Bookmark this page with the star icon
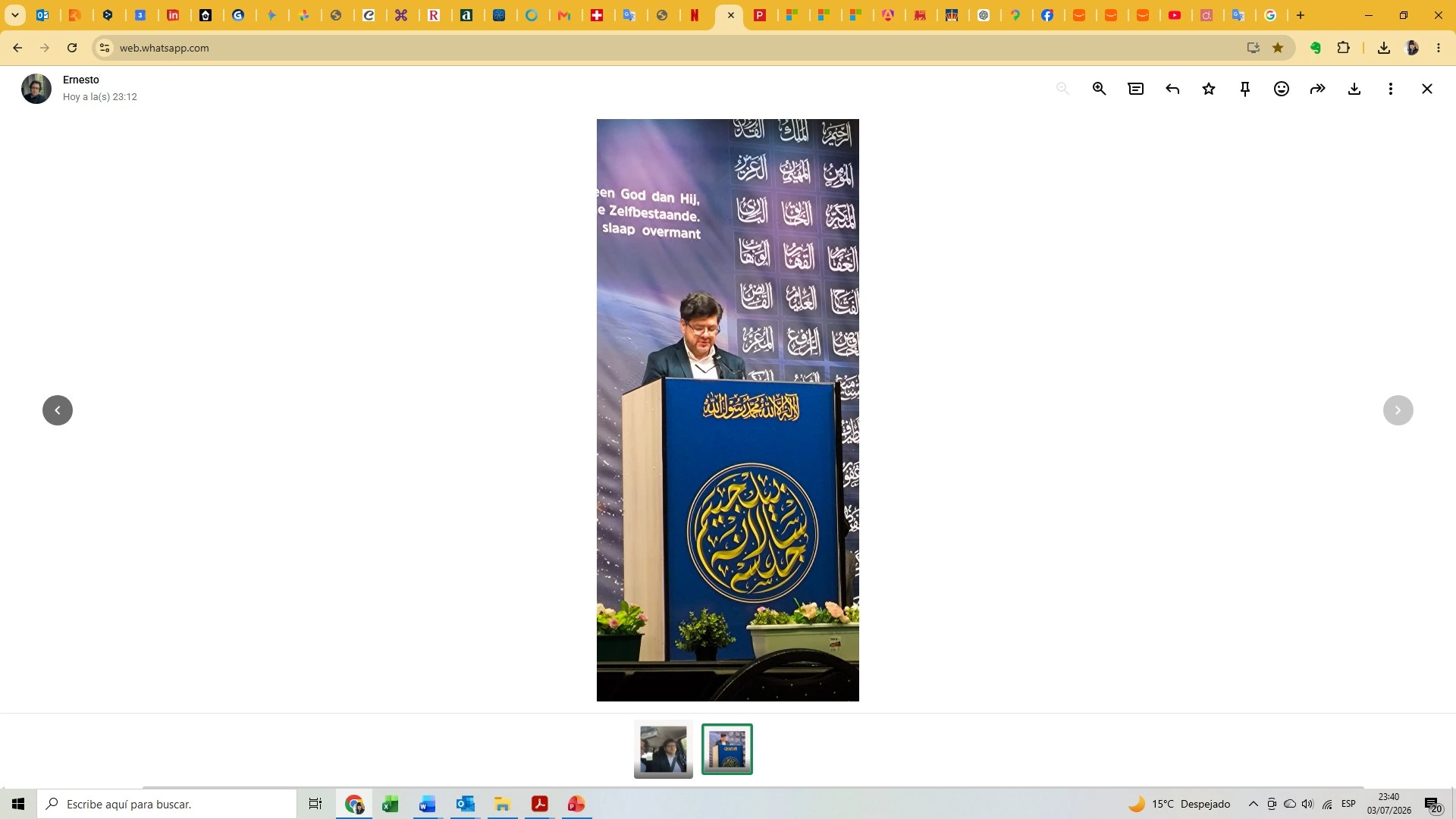 (x=1278, y=48)
